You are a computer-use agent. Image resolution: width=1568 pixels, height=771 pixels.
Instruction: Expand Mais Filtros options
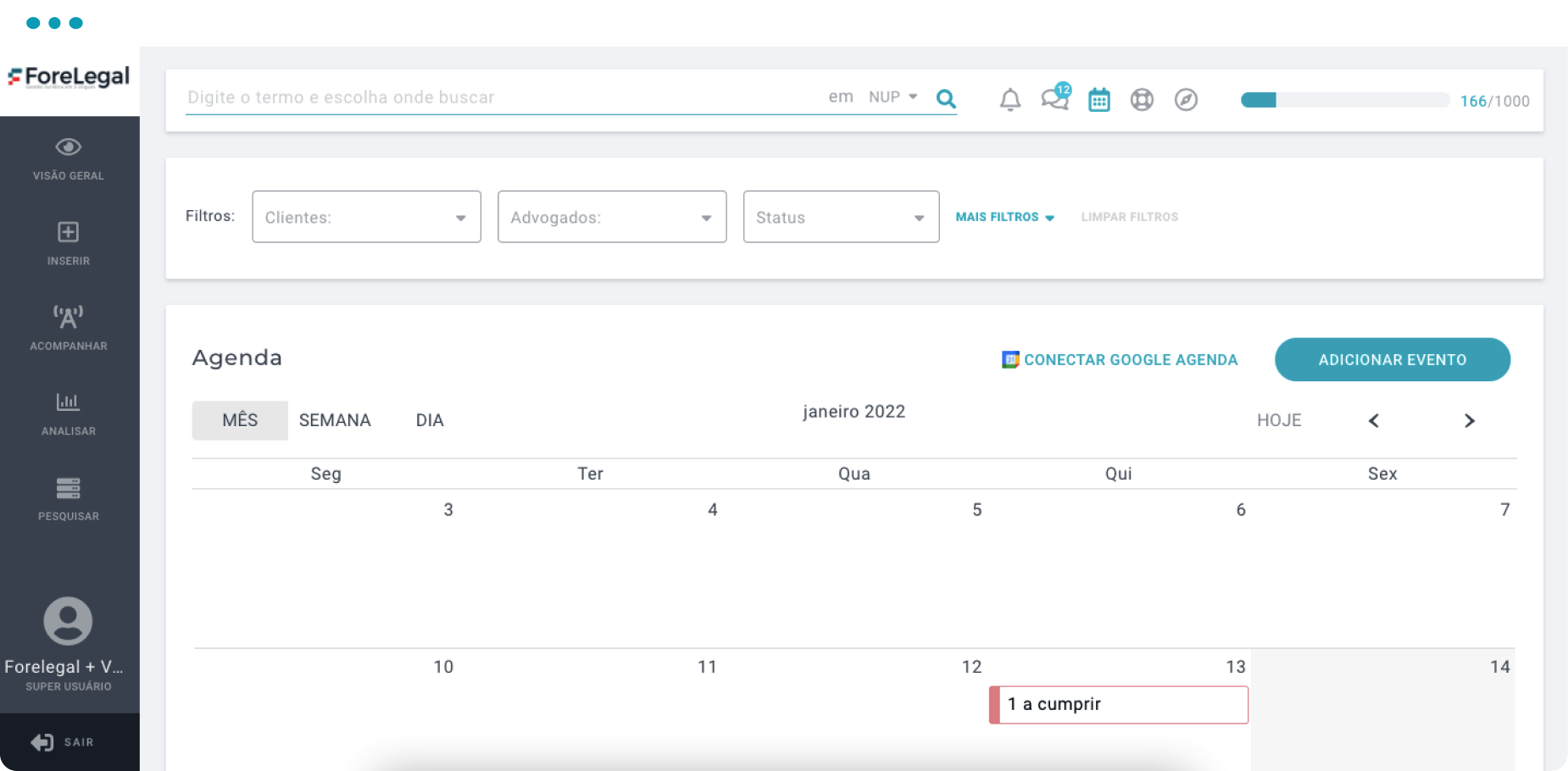[1005, 217]
